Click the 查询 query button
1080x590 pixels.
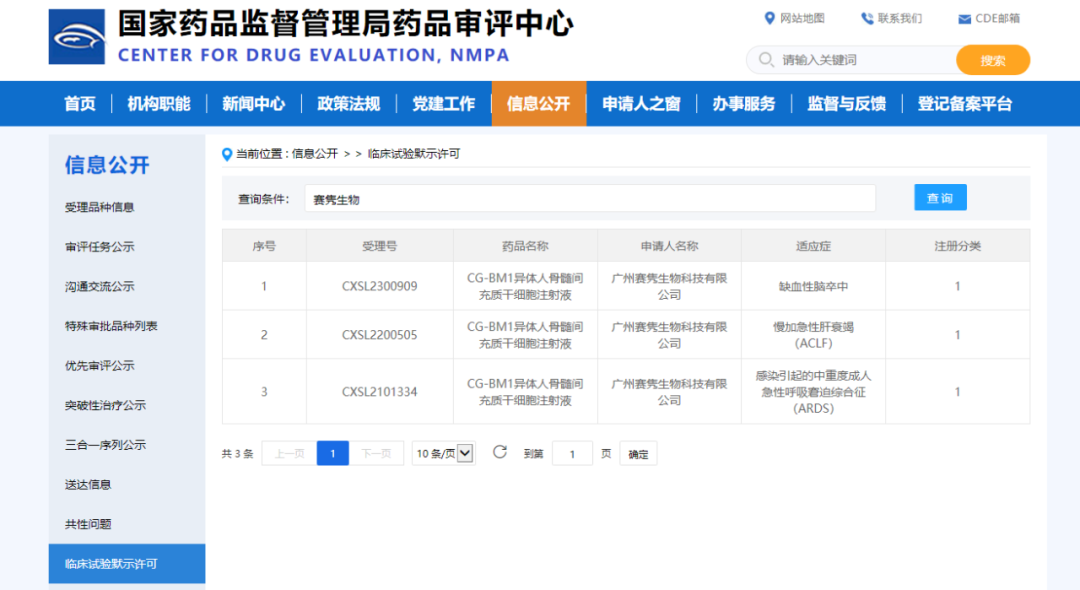coord(940,197)
